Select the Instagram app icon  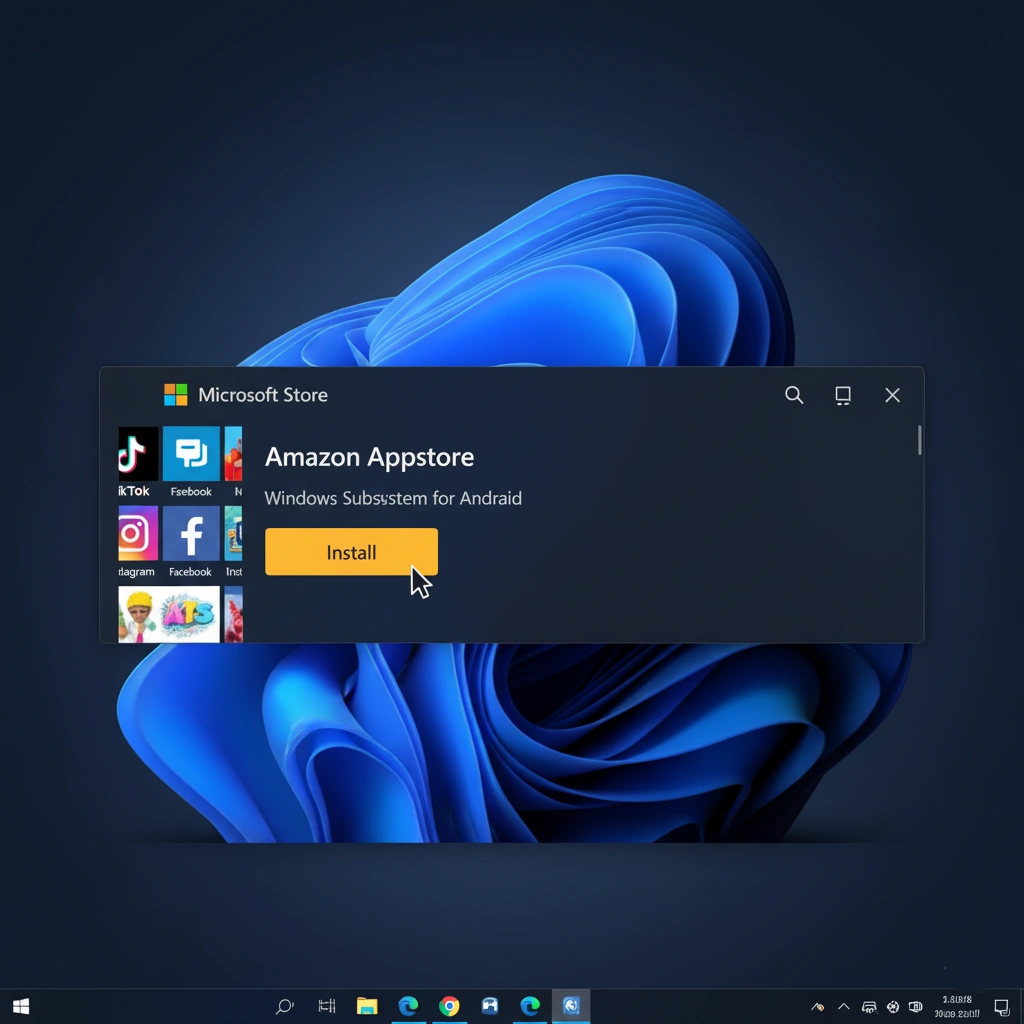click(x=137, y=535)
